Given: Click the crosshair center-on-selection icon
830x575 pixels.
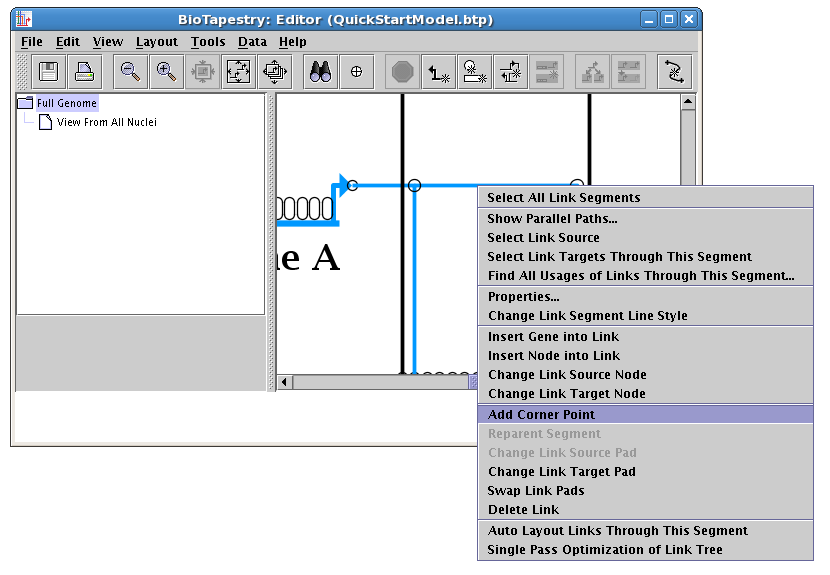Looking at the screenshot, I should point(357,71).
